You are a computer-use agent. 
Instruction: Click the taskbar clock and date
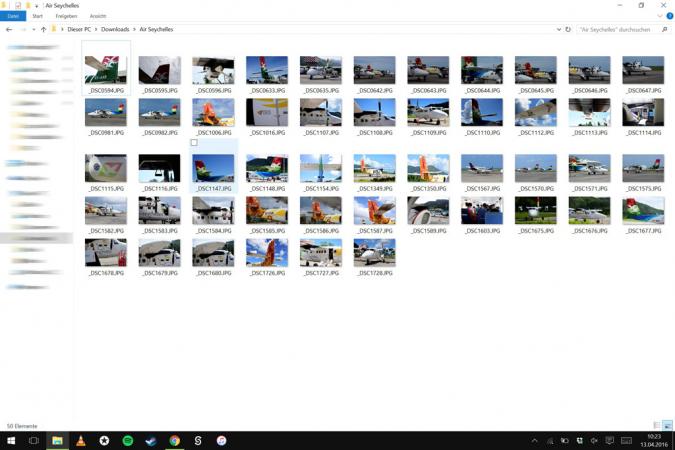coord(654,441)
